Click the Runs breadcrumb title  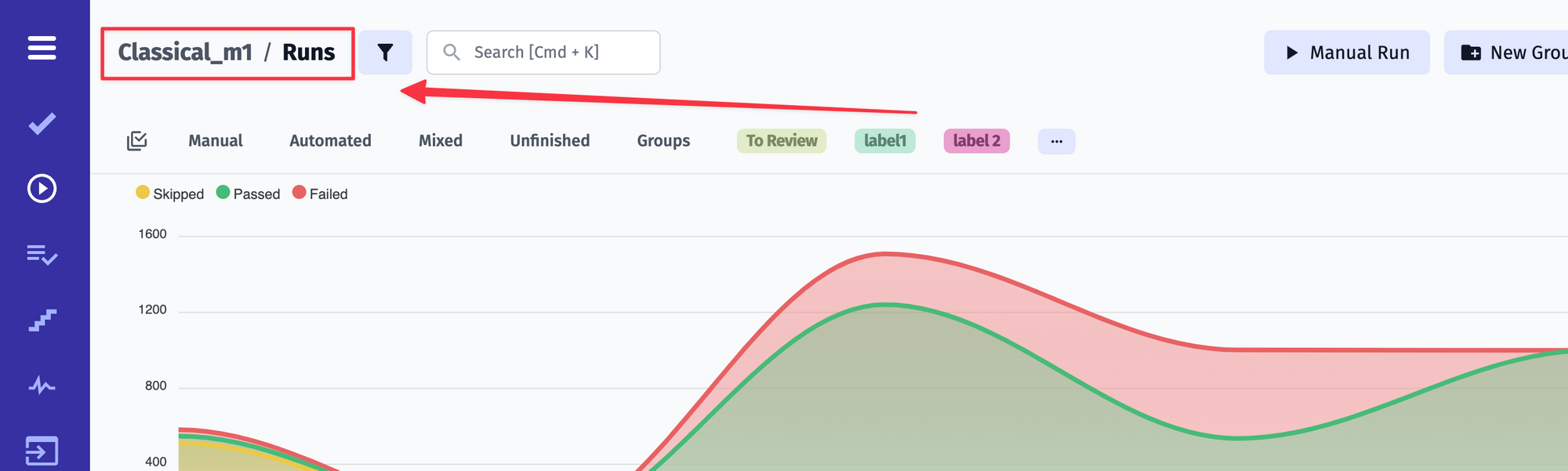(x=309, y=53)
